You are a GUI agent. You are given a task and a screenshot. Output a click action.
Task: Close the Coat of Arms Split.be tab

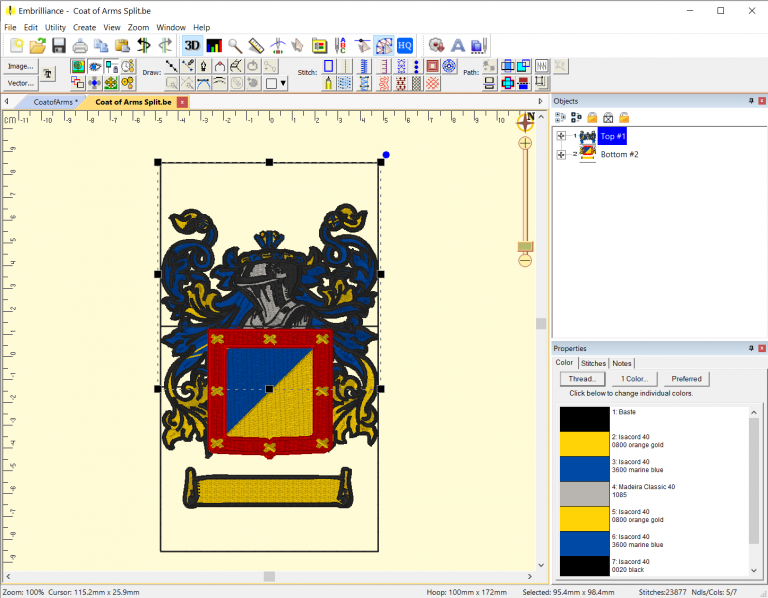click(181, 102)
